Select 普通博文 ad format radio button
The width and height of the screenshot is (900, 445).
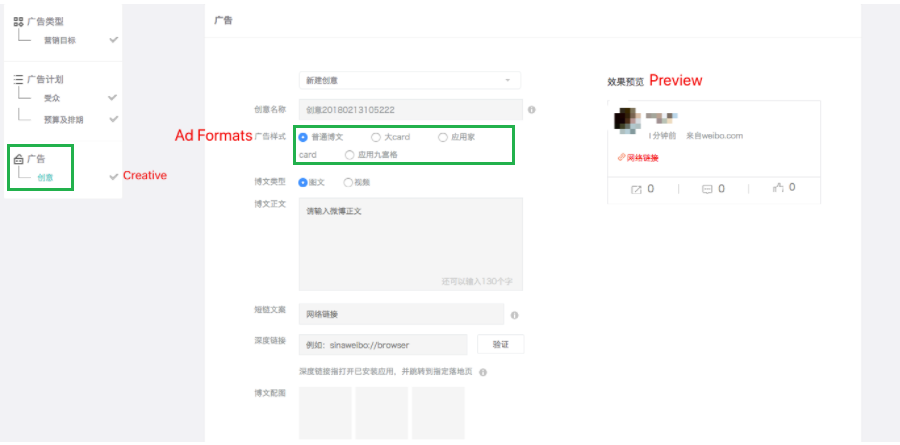point(303,137)
